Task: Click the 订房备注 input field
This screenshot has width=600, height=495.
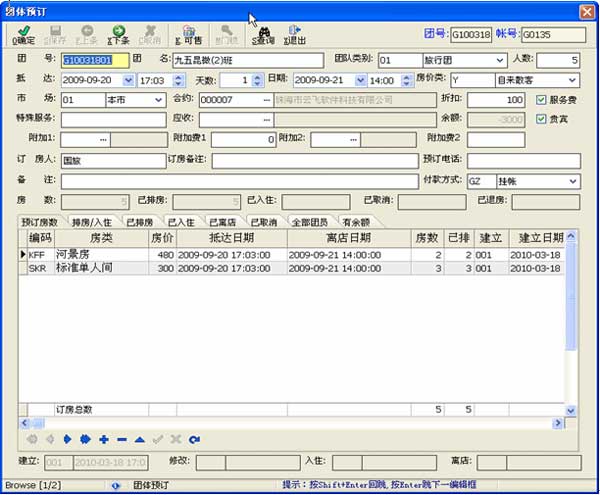Action: tap(315, 161)
